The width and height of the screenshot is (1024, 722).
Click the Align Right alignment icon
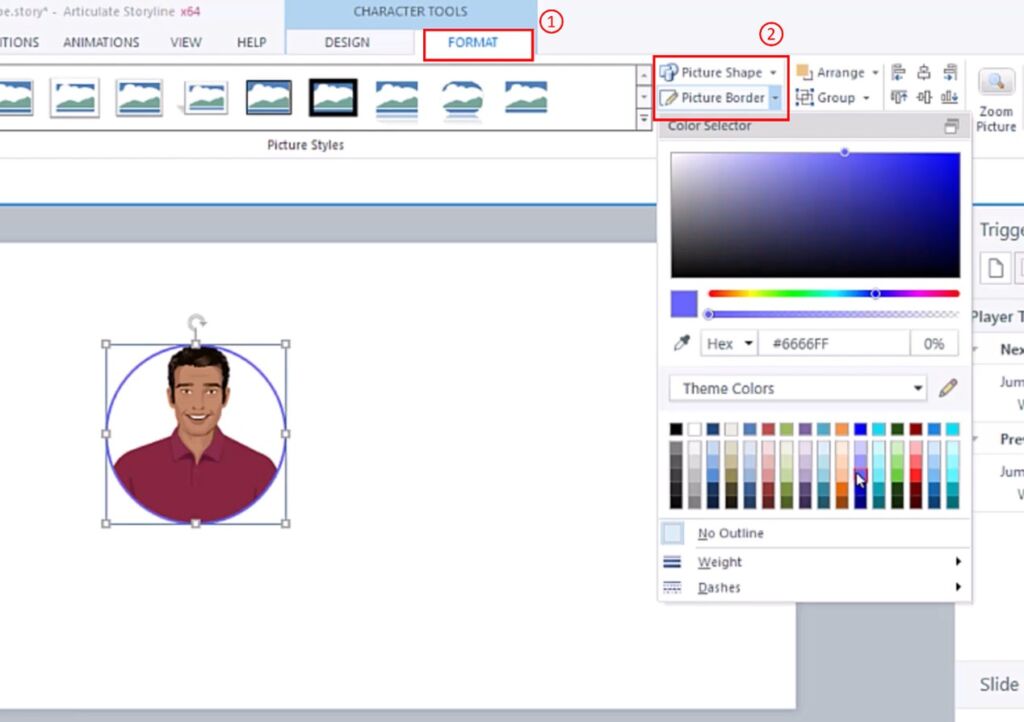[949, 72]
